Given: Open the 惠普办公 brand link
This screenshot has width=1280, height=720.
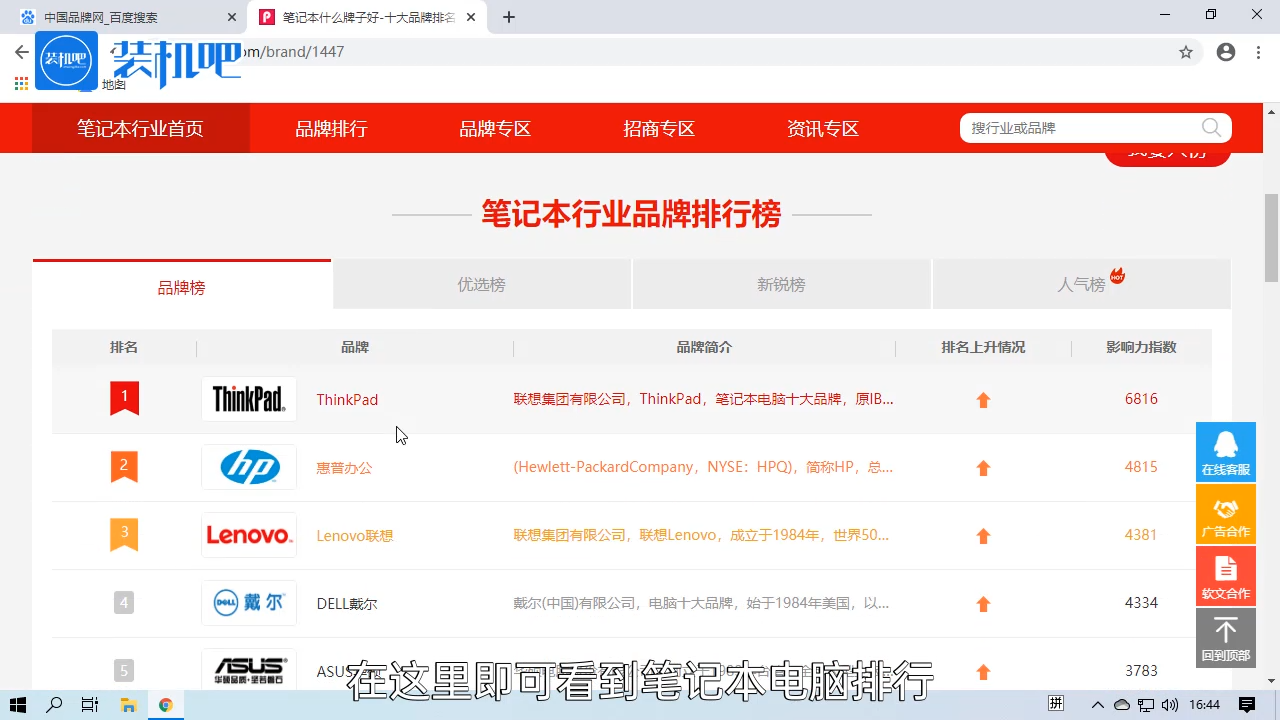Looking at the screenshot, I should pos(344,467).
